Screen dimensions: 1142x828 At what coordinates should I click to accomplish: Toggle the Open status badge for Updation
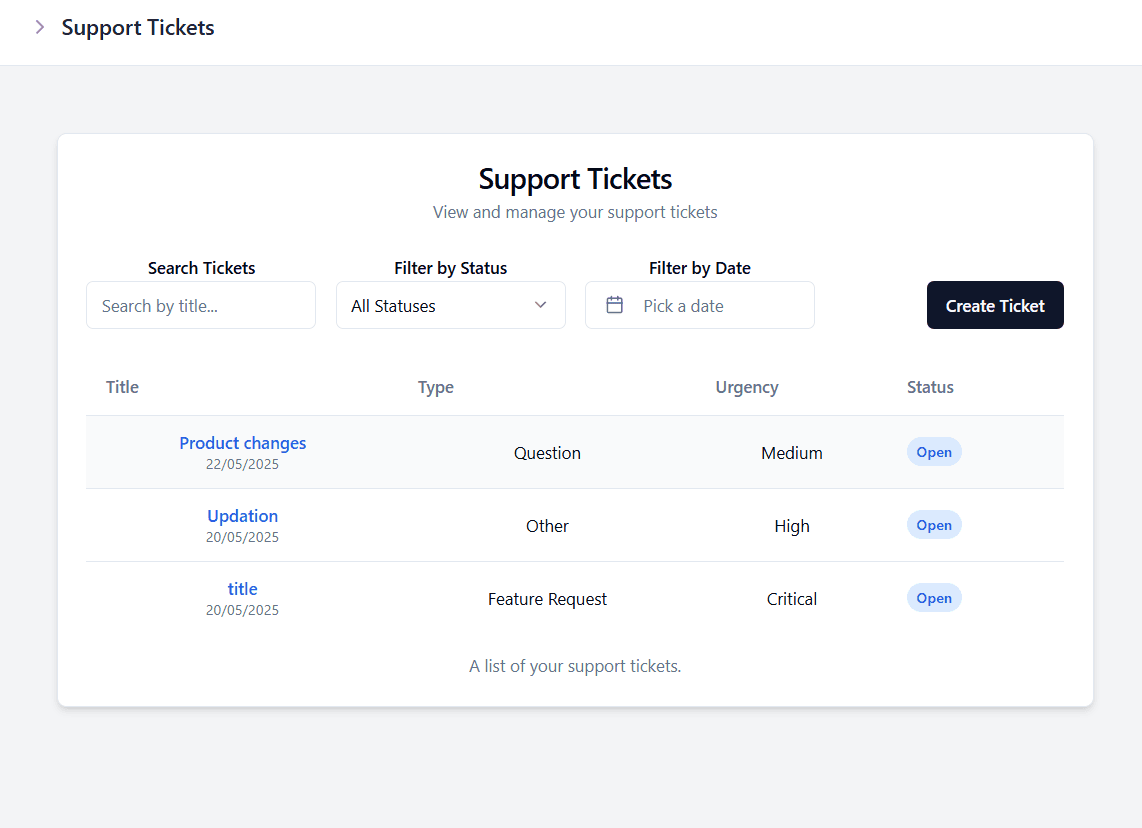(x=934, y=524)
